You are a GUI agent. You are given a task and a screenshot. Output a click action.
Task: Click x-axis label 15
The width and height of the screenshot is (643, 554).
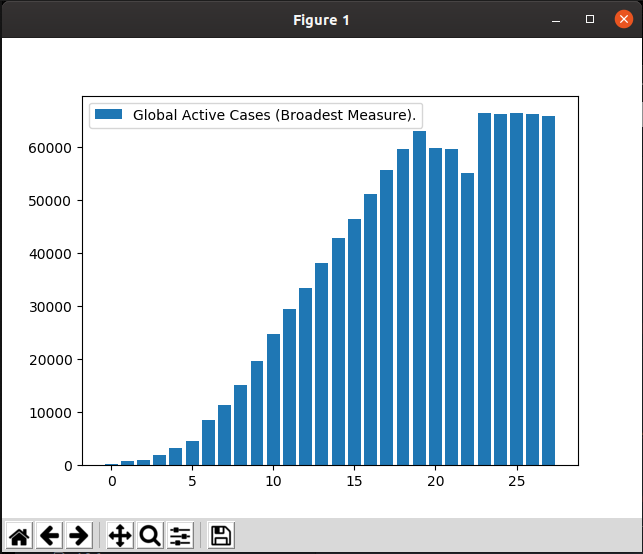(354, 481)
